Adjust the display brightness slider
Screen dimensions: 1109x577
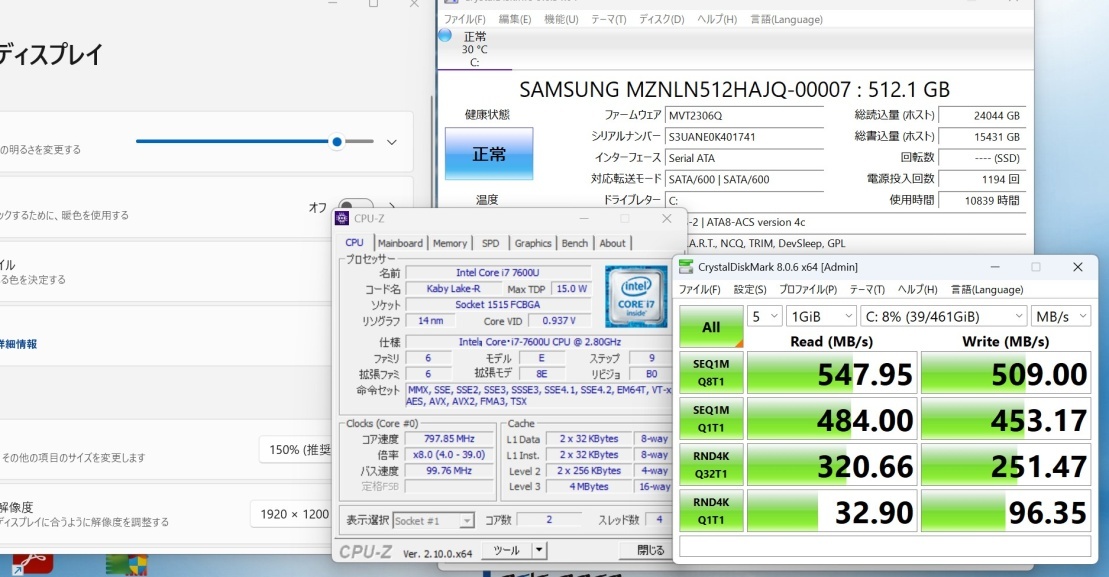pyautogui.click(x=255, y=141)
